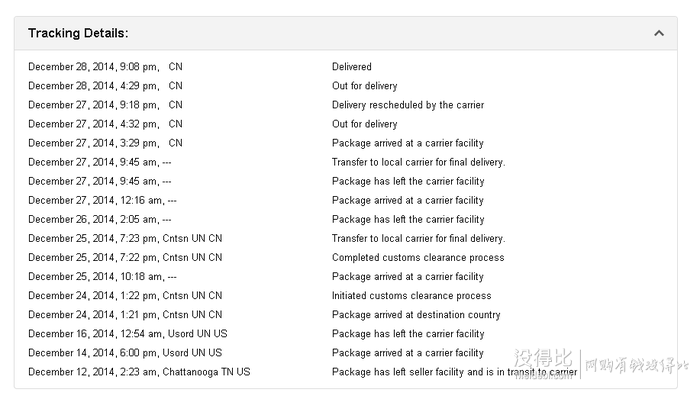This screenshot has width=700, height=399.
Task: Click the Tracking Details header title
Action: click(78, 33)
